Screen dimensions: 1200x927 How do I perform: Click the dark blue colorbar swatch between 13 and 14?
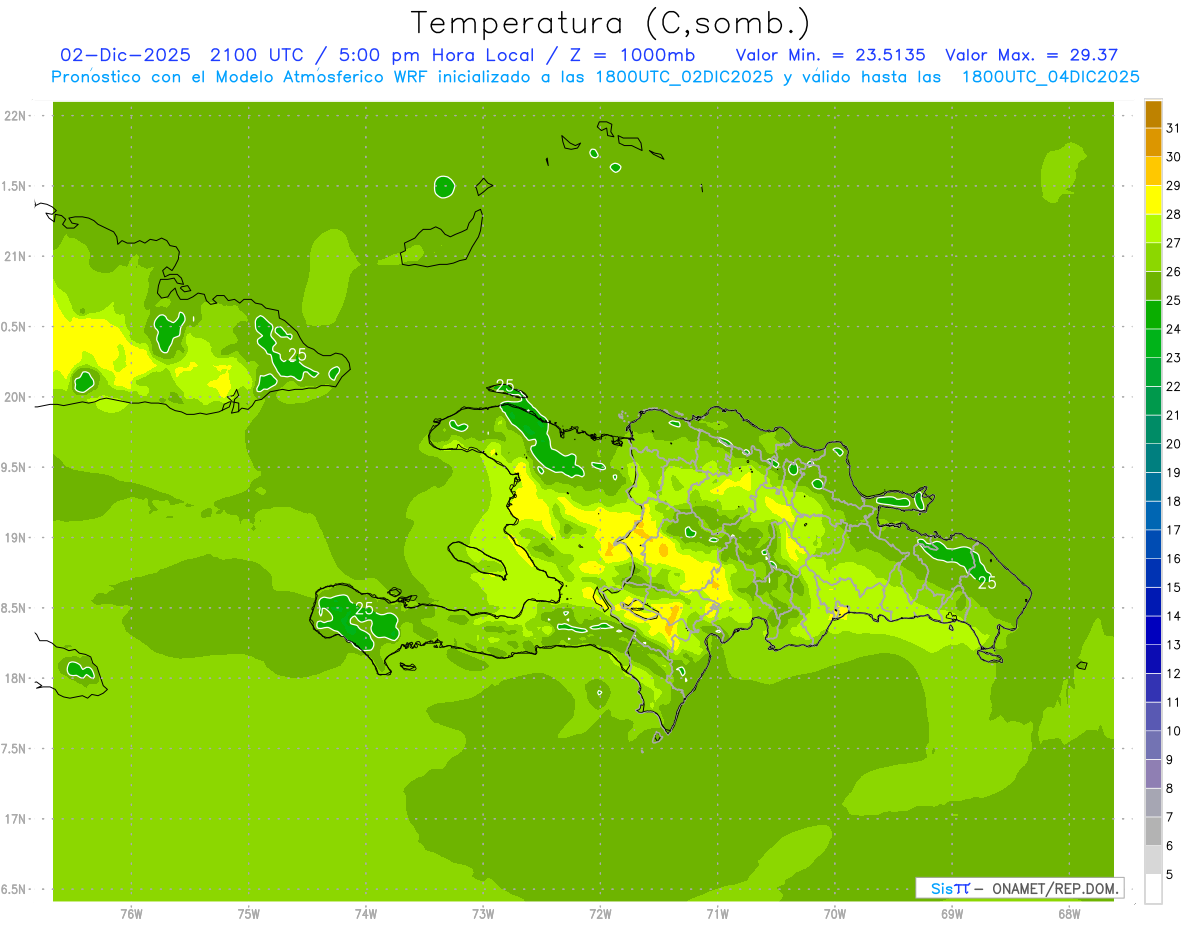coord(1153,630)
